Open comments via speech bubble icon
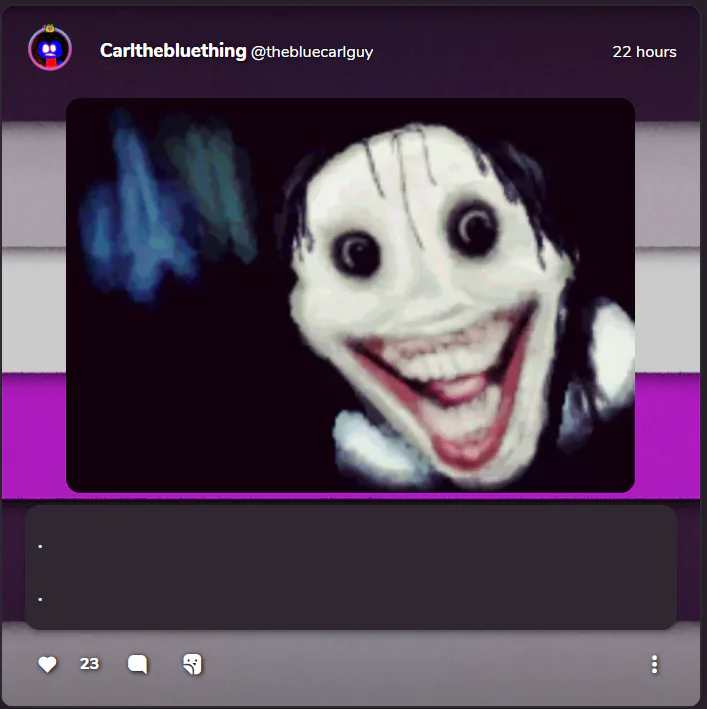Image resolution: width=707 pixels, height=709 pixels. pos(137,664)
